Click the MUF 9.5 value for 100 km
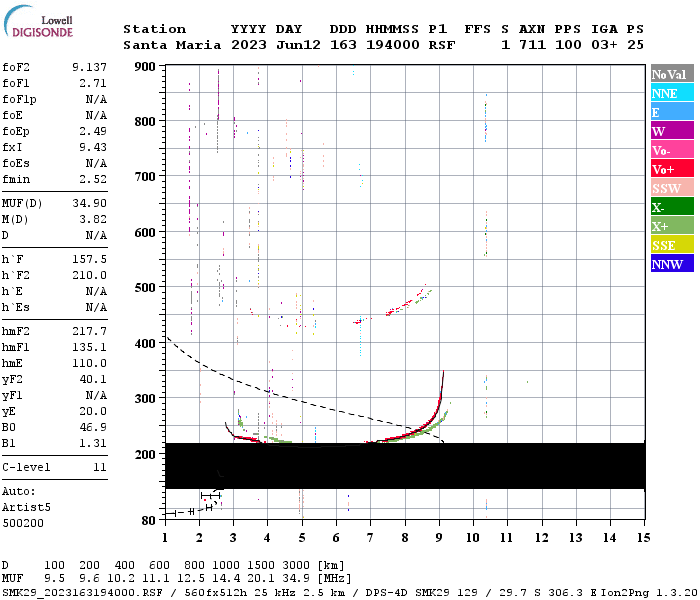Image resolution: width=700 pixels, height=600 pixels. pos(54,579)
